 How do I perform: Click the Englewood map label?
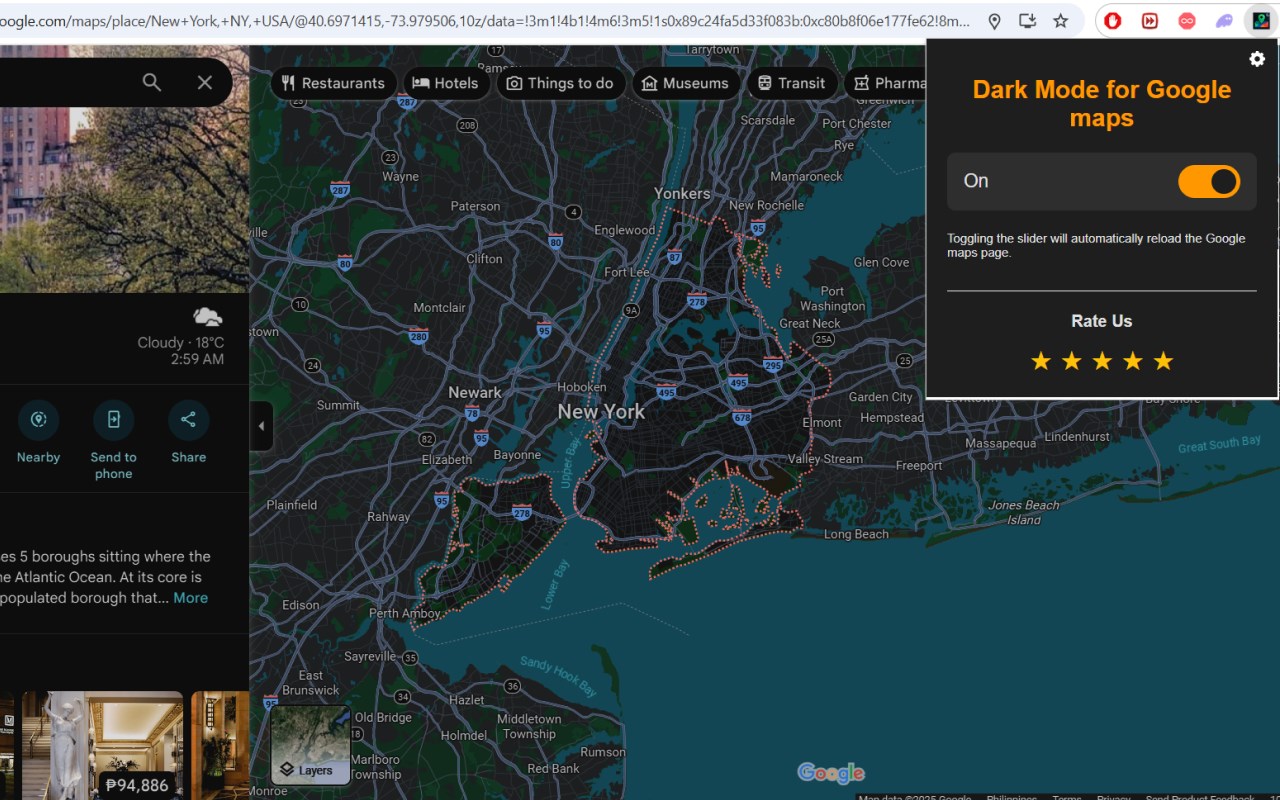click(625, 231)
